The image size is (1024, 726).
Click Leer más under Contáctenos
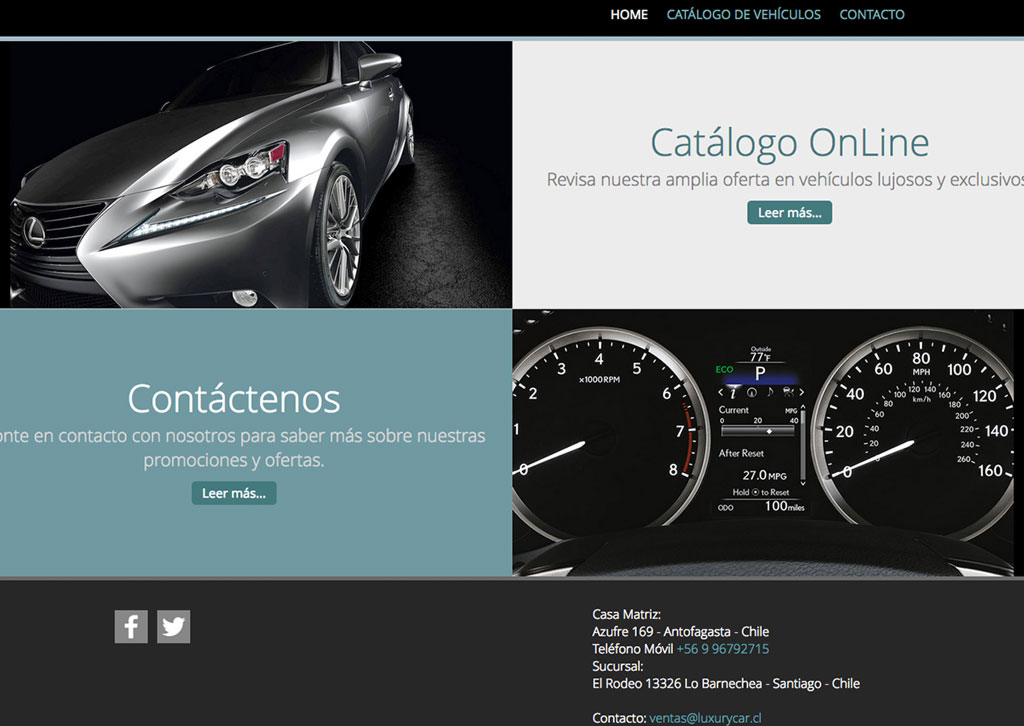pyautogui.click(x=234, y=493)
